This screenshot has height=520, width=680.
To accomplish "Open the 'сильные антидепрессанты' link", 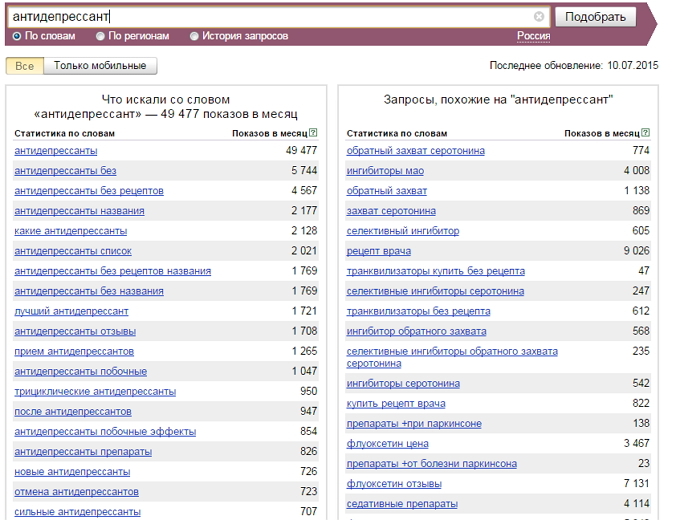I will [78, 512].
